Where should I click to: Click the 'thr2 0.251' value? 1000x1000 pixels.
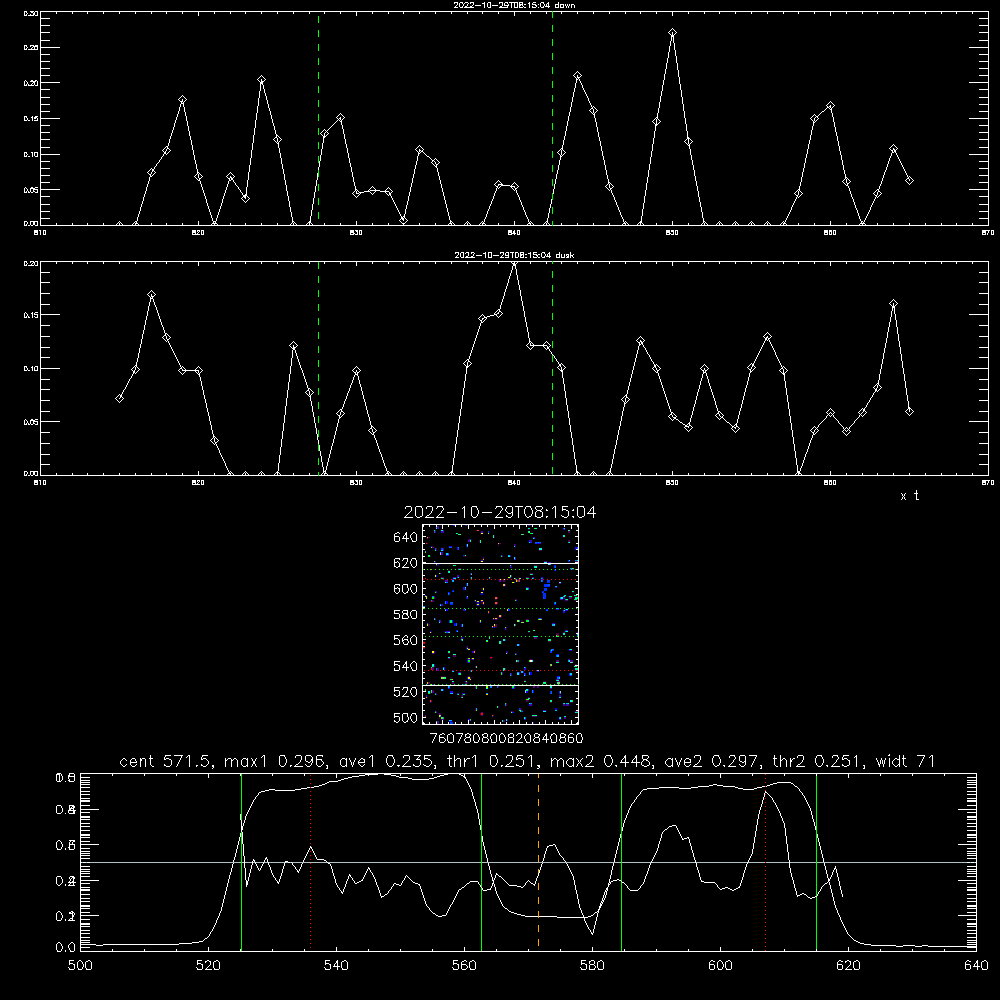818,761
